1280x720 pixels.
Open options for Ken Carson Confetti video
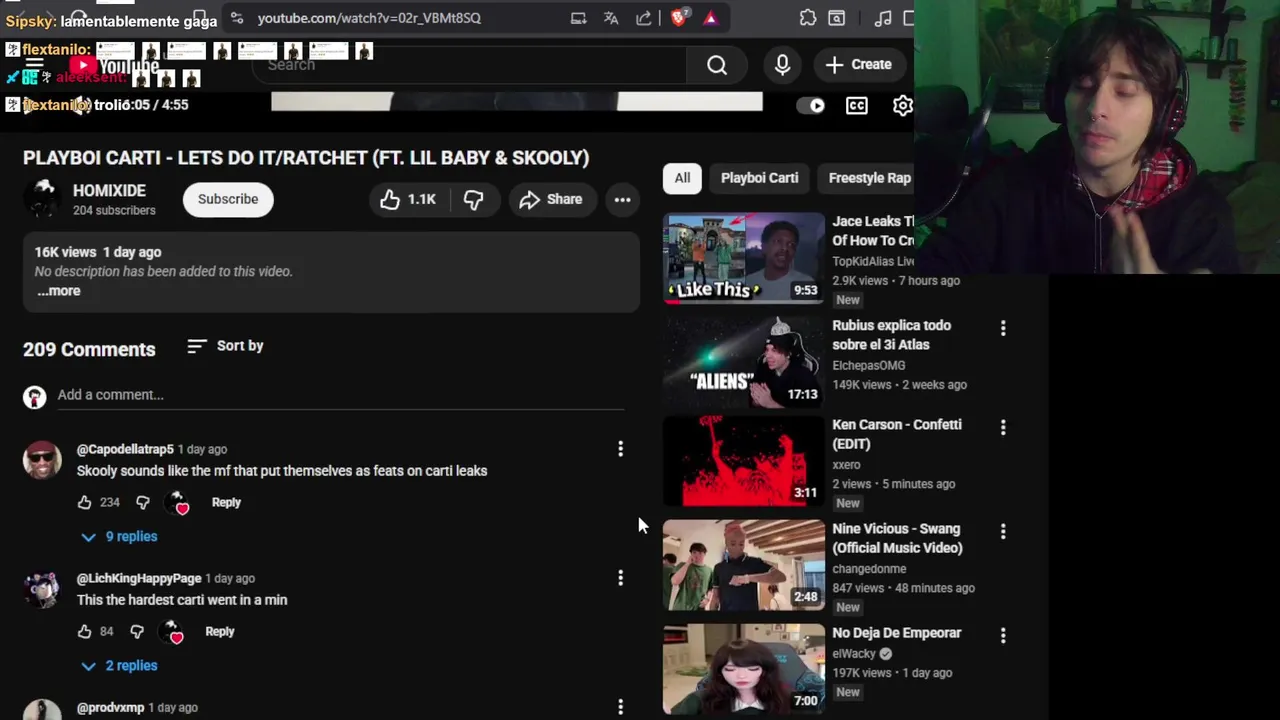[x=1003, y=427]
